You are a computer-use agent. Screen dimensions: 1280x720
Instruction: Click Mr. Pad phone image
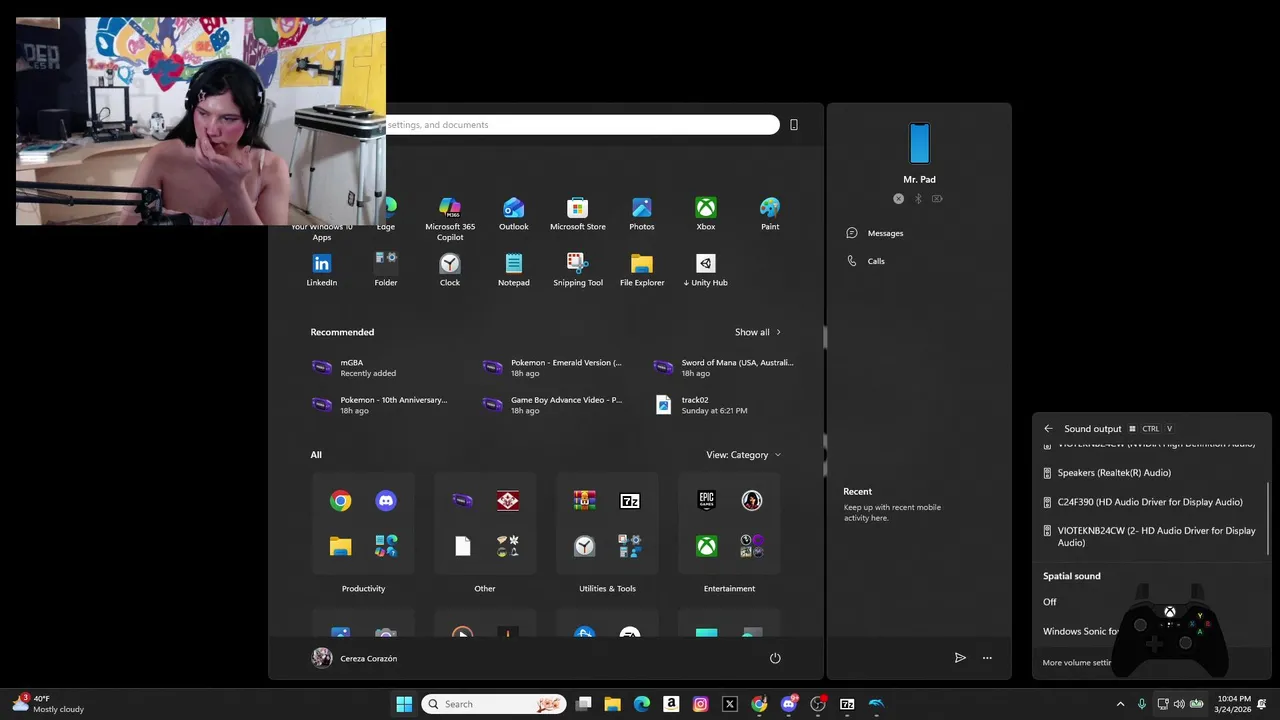pyautogui.click(x=919, y=144)
